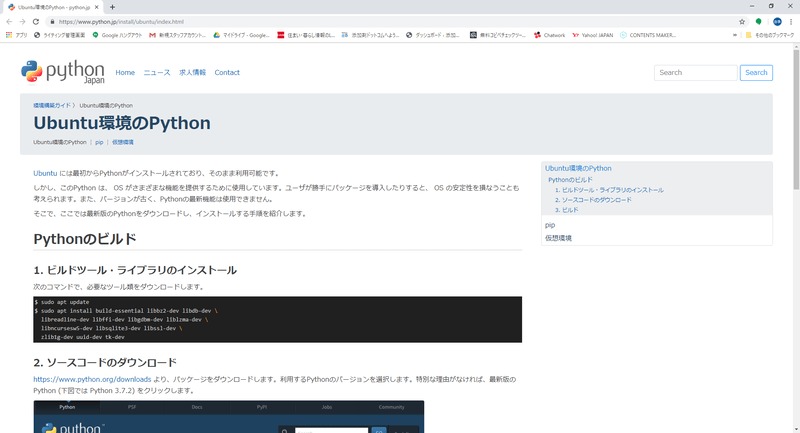
Task: Open the ダッシュボード bookmark
Action: pos(433,35)
